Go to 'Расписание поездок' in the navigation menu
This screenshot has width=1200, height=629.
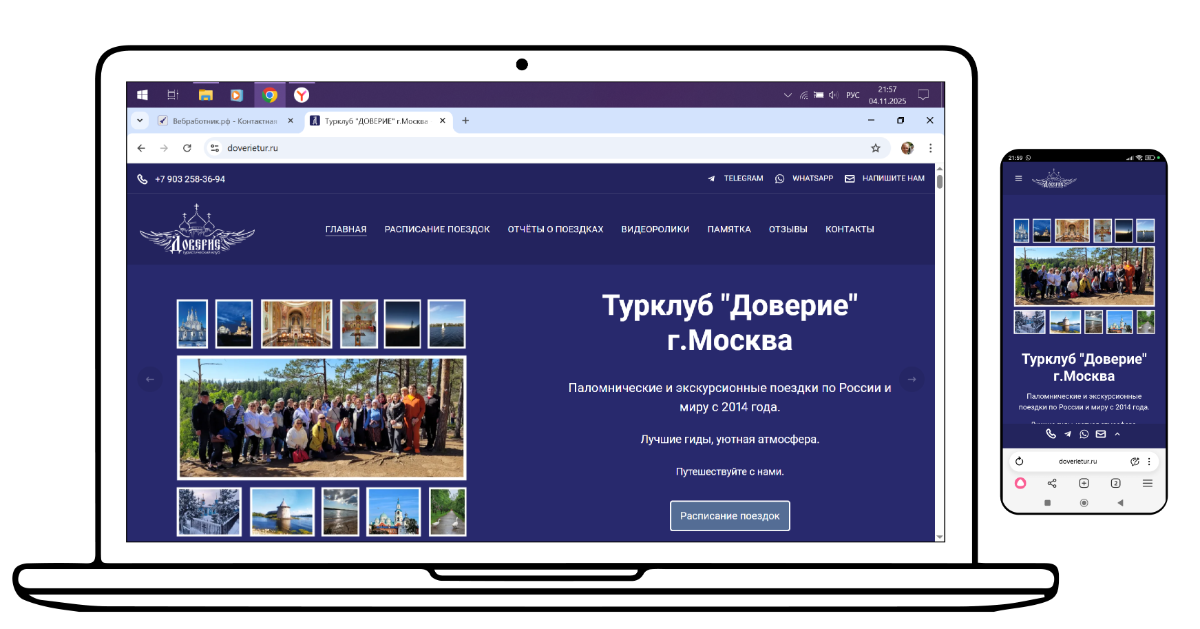[437, 229]
